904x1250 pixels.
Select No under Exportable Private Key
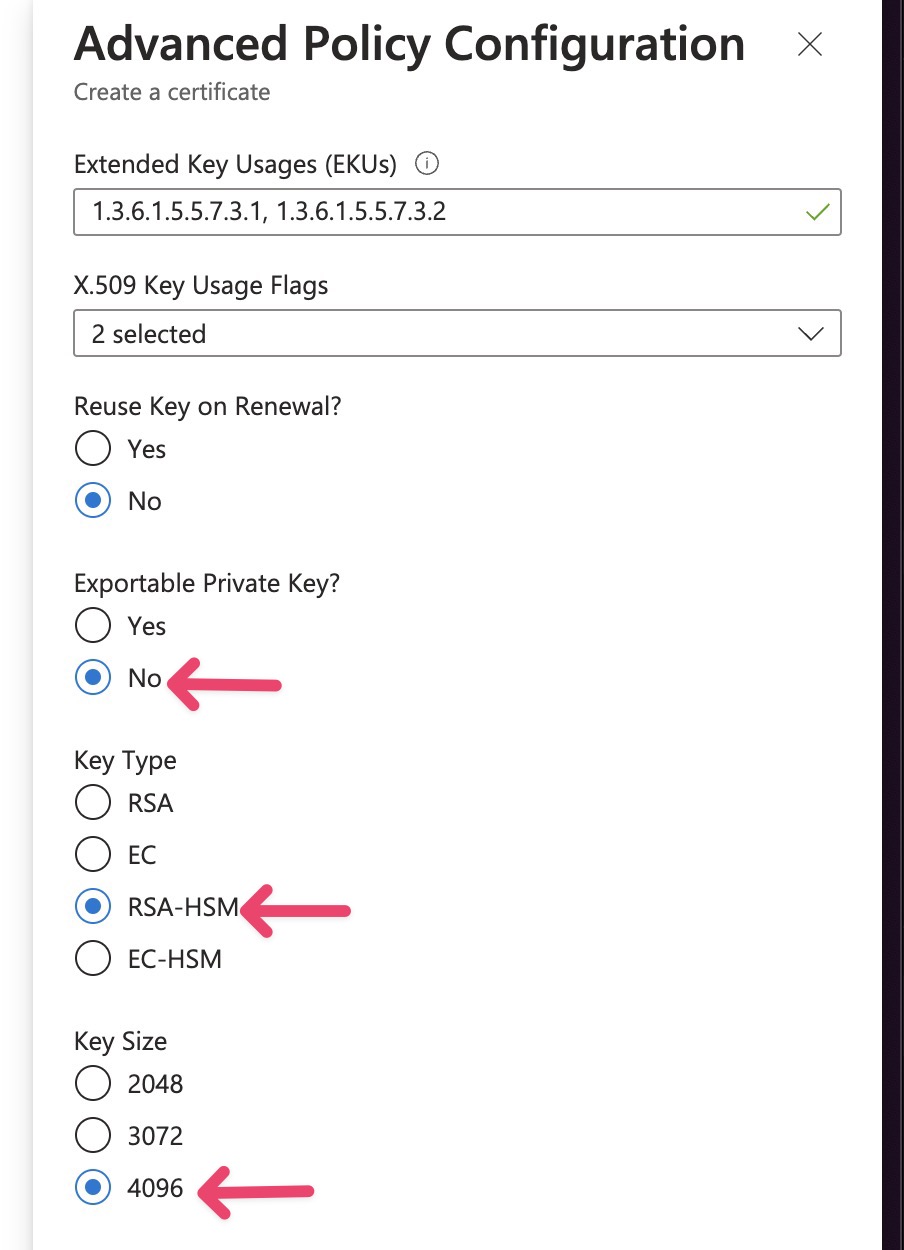pyautogui.click(x=92, y=677)
